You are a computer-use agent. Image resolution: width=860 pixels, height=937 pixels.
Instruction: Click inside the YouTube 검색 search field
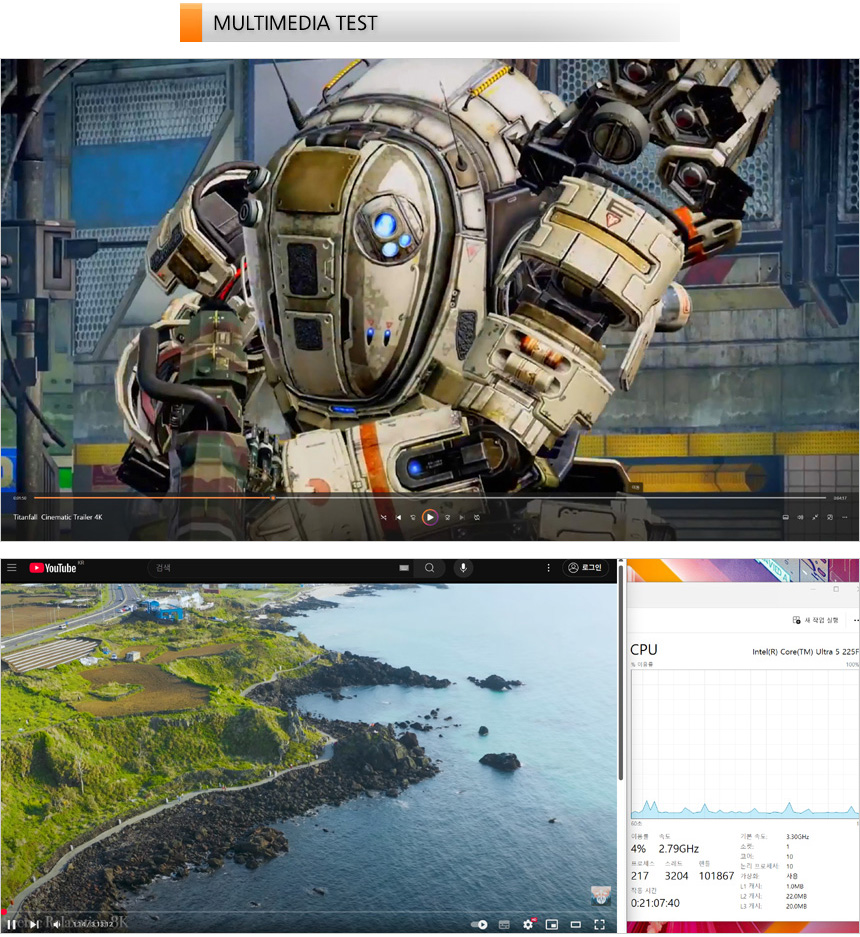270,568
